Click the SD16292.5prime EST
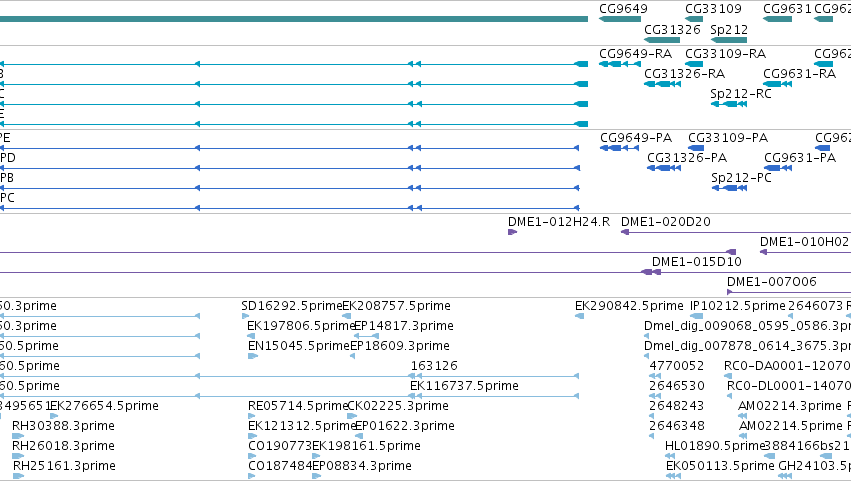The width and height of the screenshot is (851, 481). pyautogui.click(x=245, y=317)
